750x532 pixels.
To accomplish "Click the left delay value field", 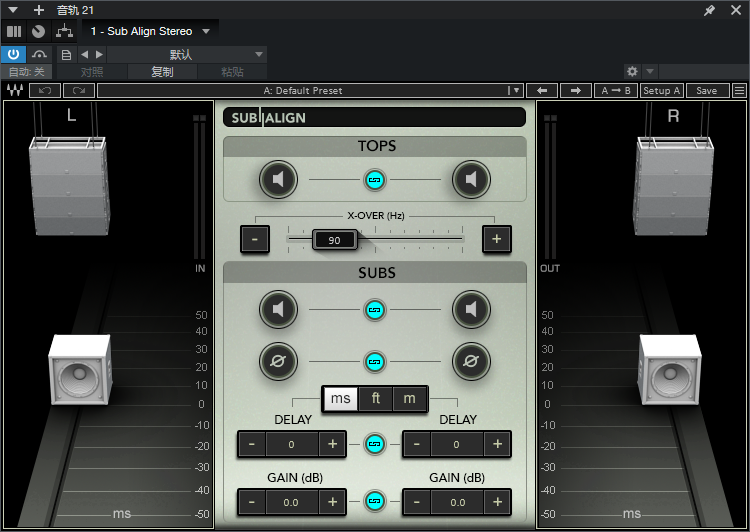I will pos(292,444).
